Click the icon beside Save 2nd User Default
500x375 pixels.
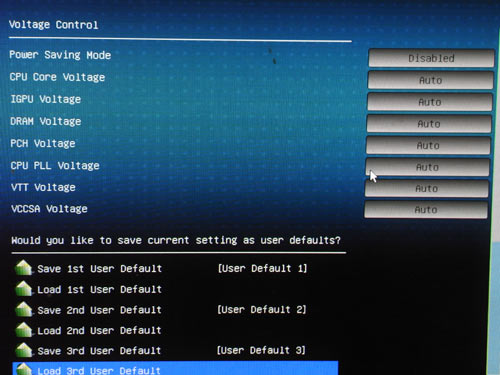coord(24,309)
